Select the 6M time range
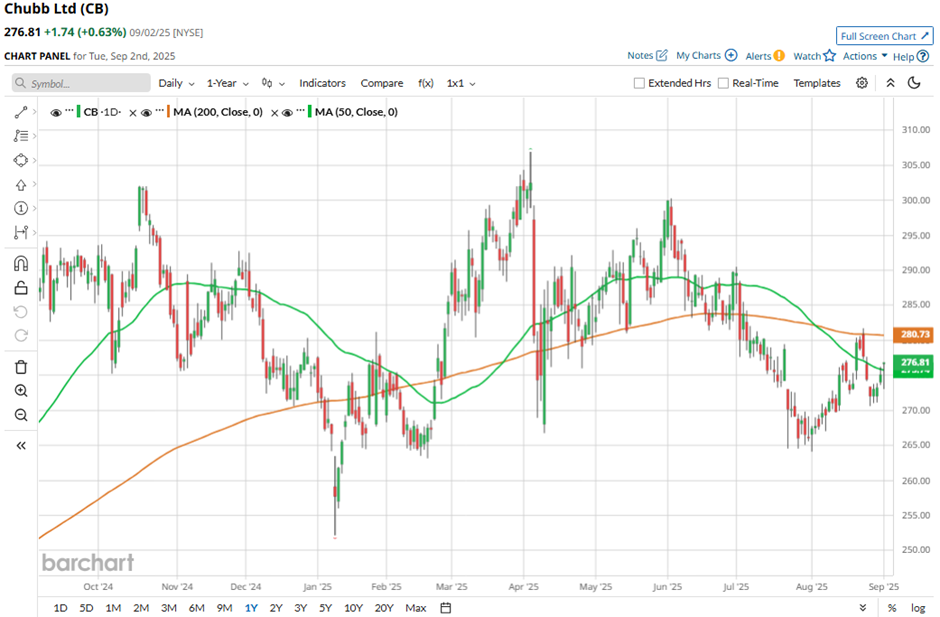This screenshot has width=940, height=617. click(197, 607)
